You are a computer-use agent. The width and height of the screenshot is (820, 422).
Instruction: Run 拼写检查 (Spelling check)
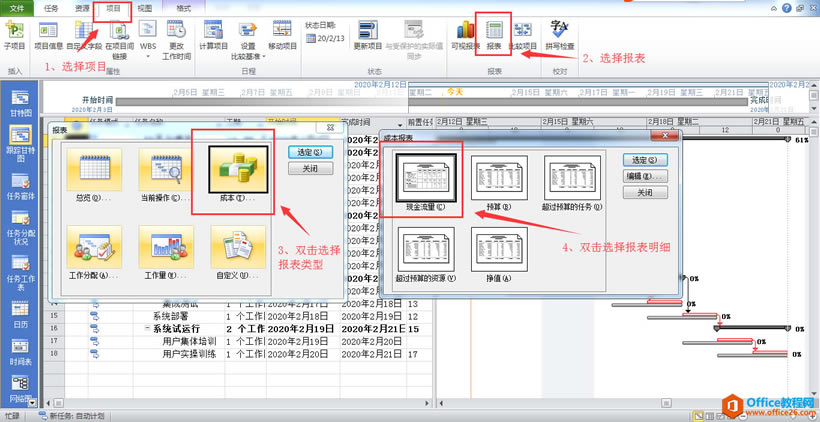pos(560,36)
